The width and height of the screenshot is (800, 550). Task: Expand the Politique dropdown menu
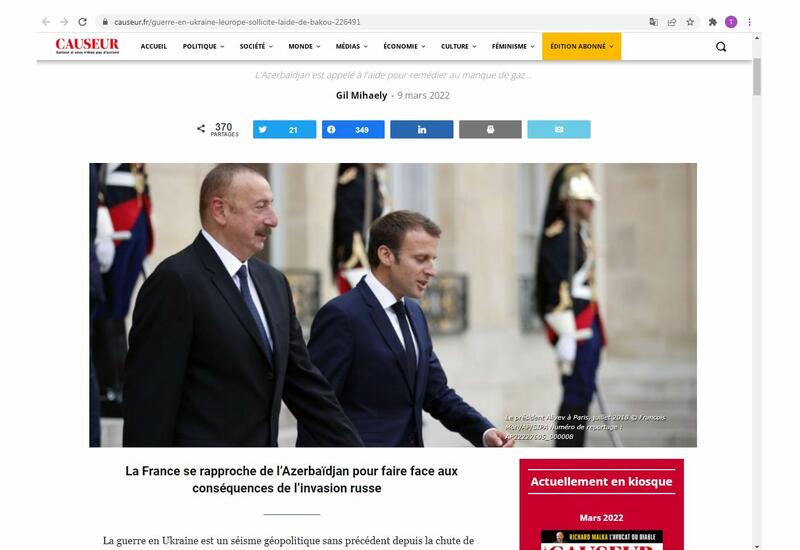203,46
